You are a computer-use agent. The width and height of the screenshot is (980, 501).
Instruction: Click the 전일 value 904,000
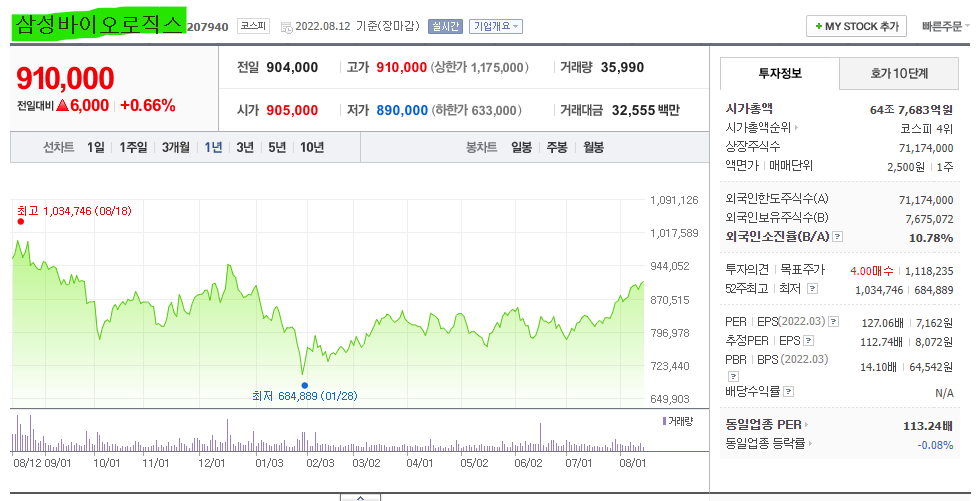(x=292, y=67)
